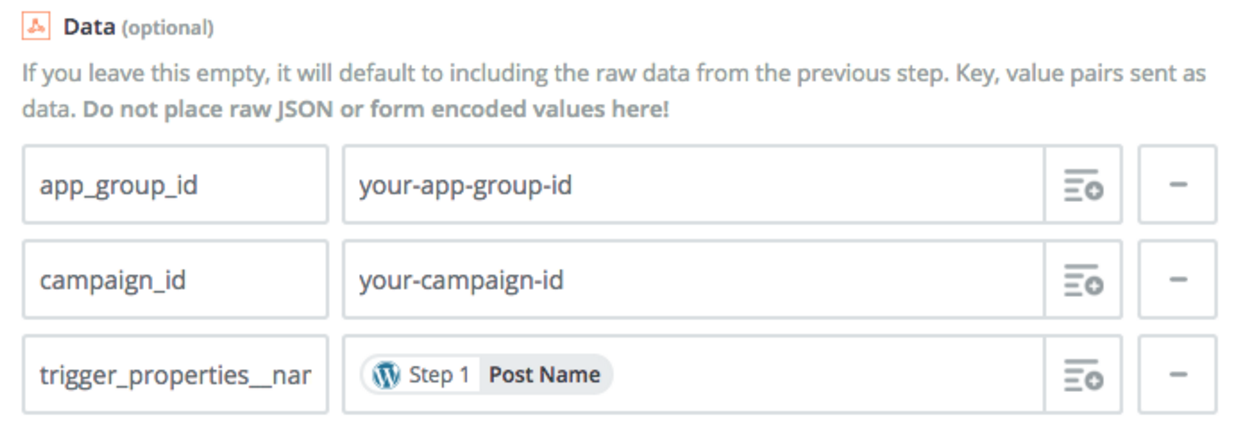Image resolution: width=1236 pixels, height=440 pixels.
Task: Click the bold raw JSON warning text
Action: point(376,109)
